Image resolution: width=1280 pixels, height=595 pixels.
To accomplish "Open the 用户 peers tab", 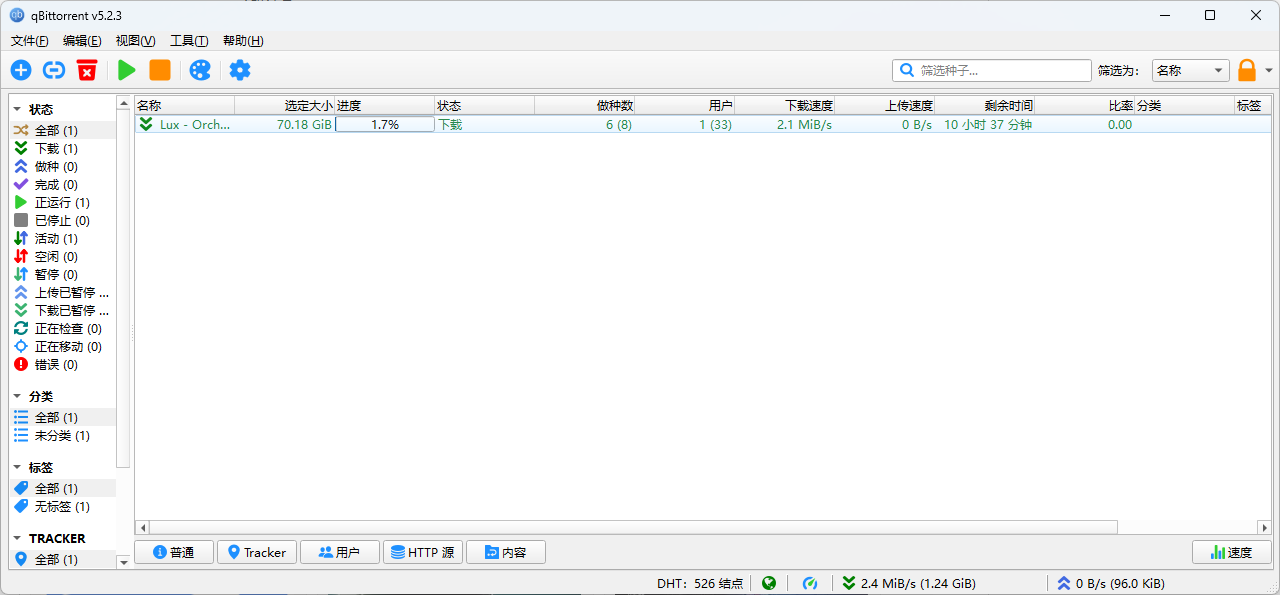I will pyautogui.click(x=340, y=552).
